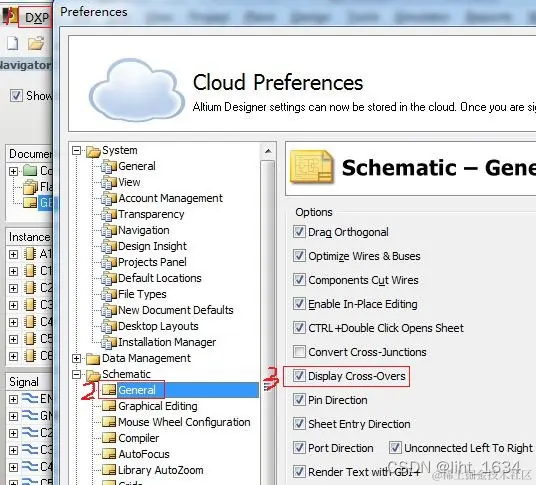
Task: Click the icon beside Installation Manager
Action: [x=109, y=342]
